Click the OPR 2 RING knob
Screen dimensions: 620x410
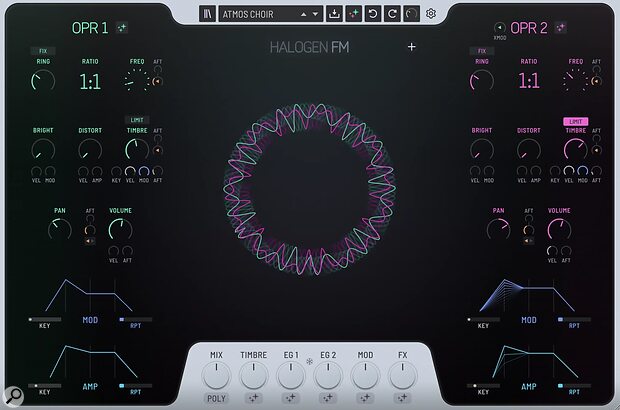482,81
